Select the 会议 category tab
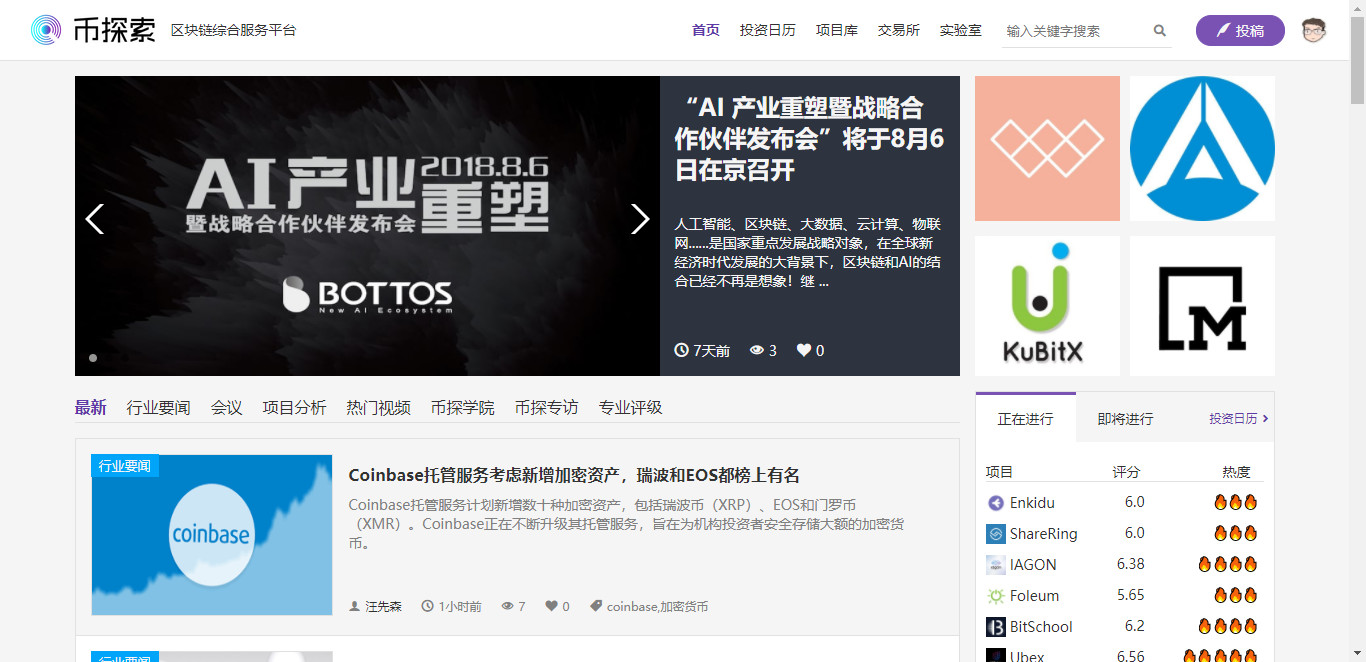This screenshot has width=1366, height=662. tap(227, 407)
